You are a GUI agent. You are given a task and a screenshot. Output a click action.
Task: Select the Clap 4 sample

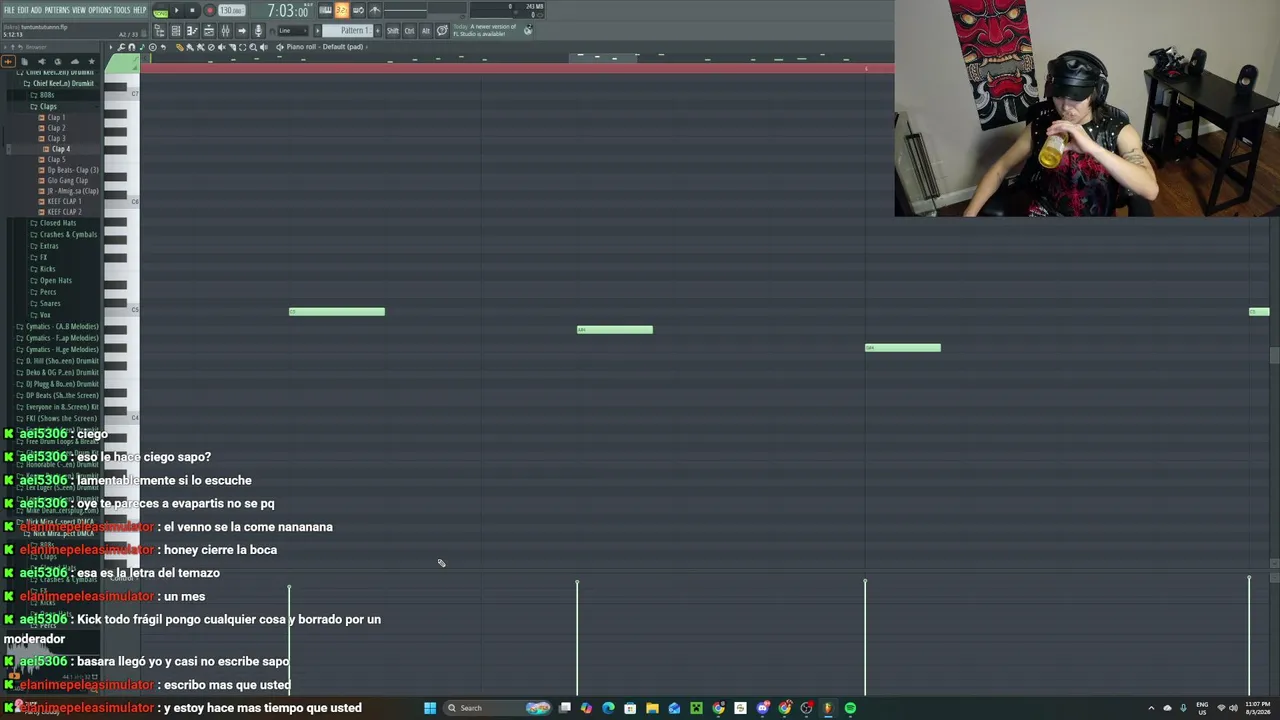[x=60, y=149]
